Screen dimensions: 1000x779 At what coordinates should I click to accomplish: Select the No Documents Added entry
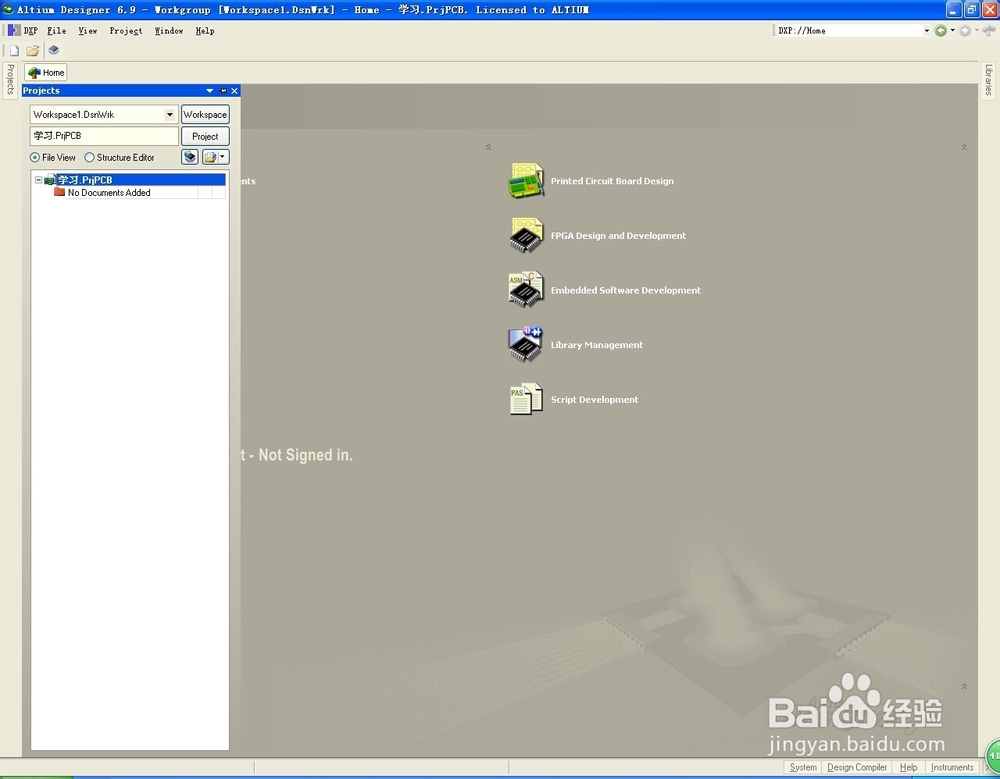(x=109, y=193)
